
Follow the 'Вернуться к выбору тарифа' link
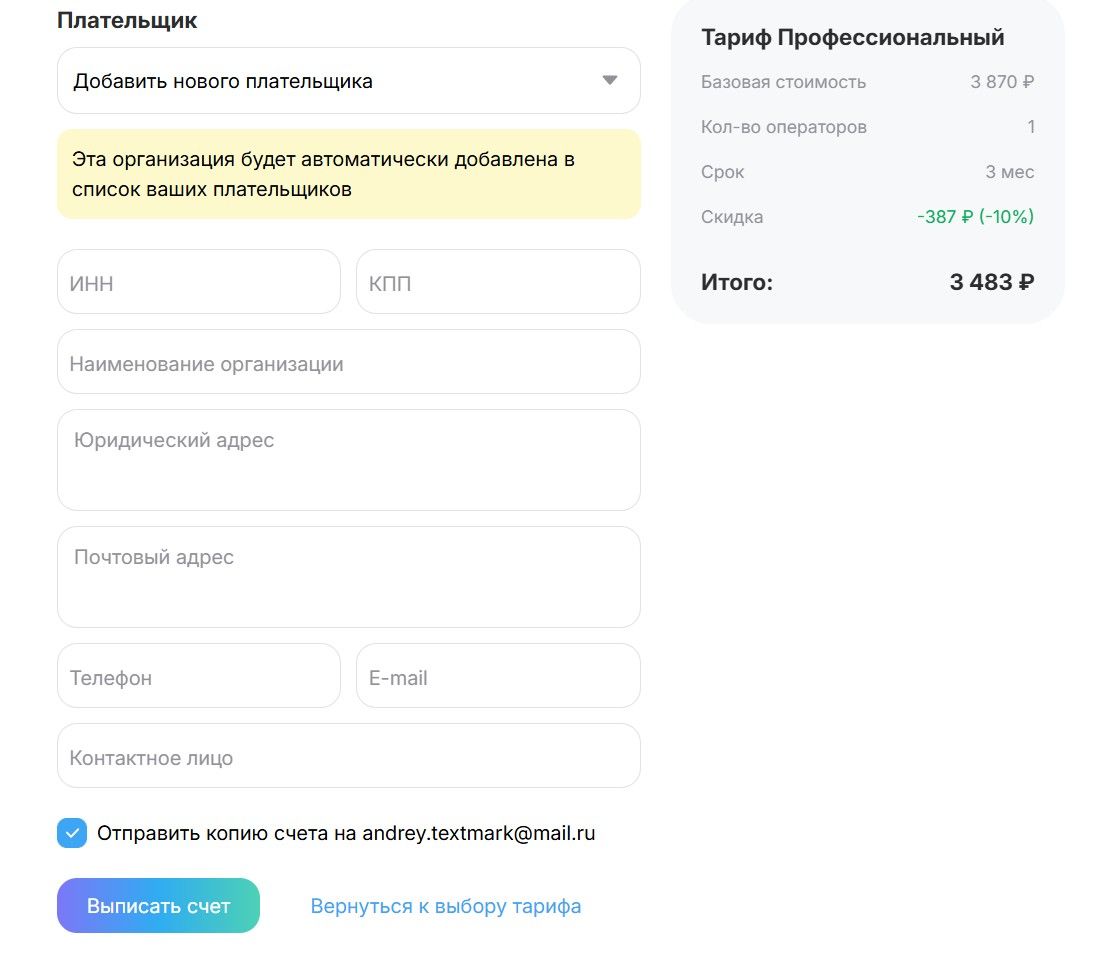[x=445, y=906]
